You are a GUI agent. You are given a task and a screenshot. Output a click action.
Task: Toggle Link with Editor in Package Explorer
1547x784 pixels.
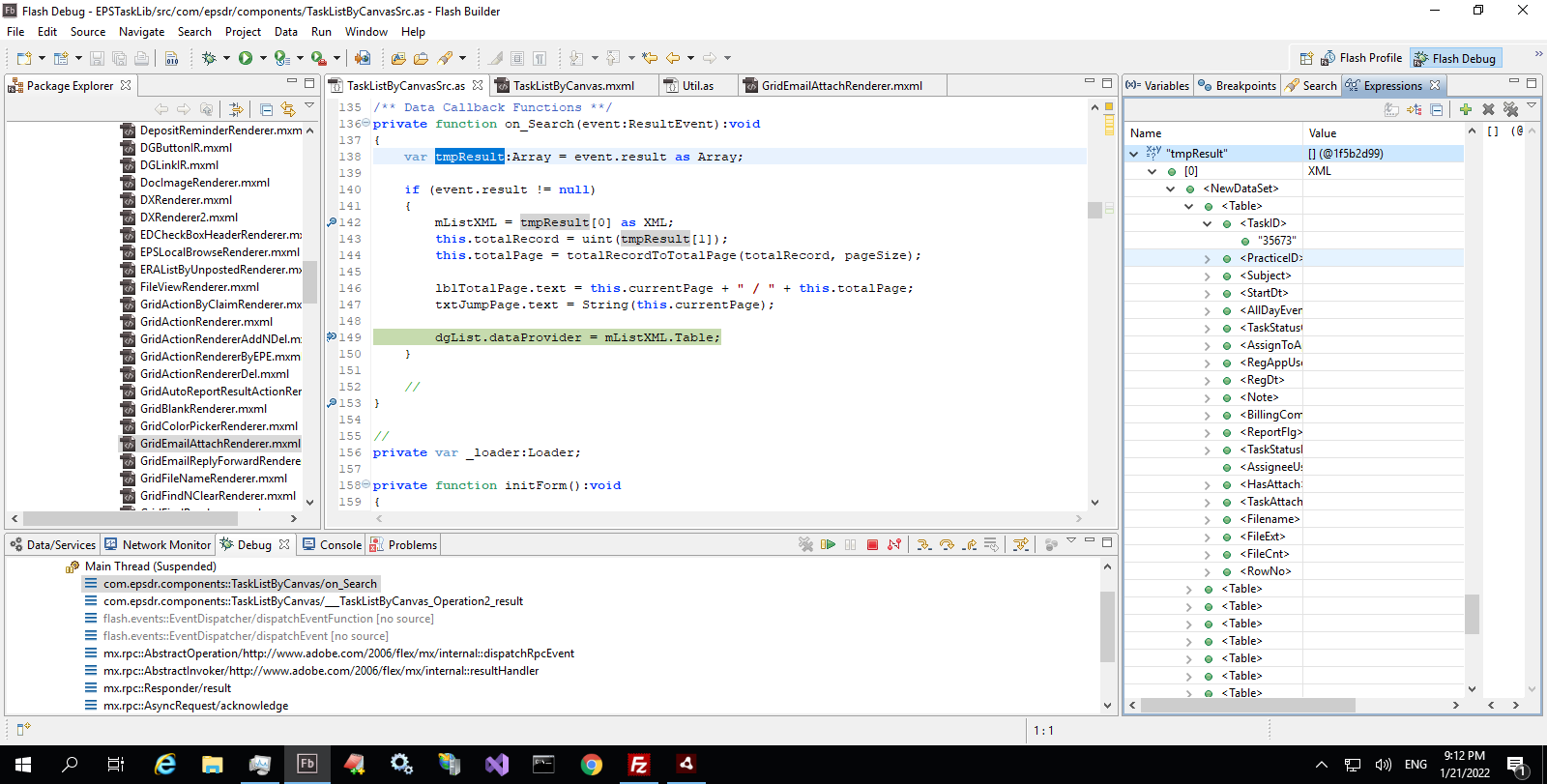click(x=288, y=109)
